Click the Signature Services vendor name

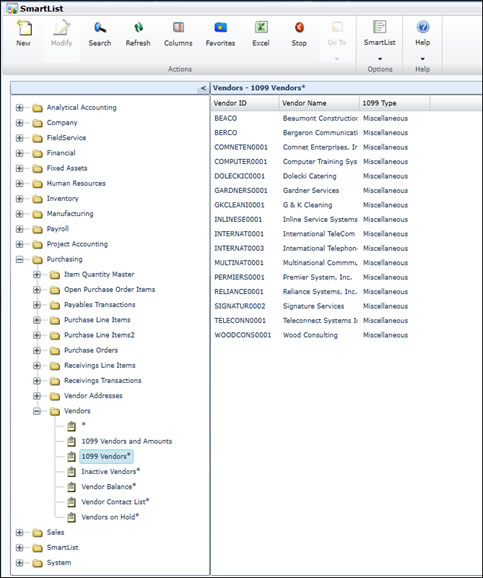(x=313, y=306)
